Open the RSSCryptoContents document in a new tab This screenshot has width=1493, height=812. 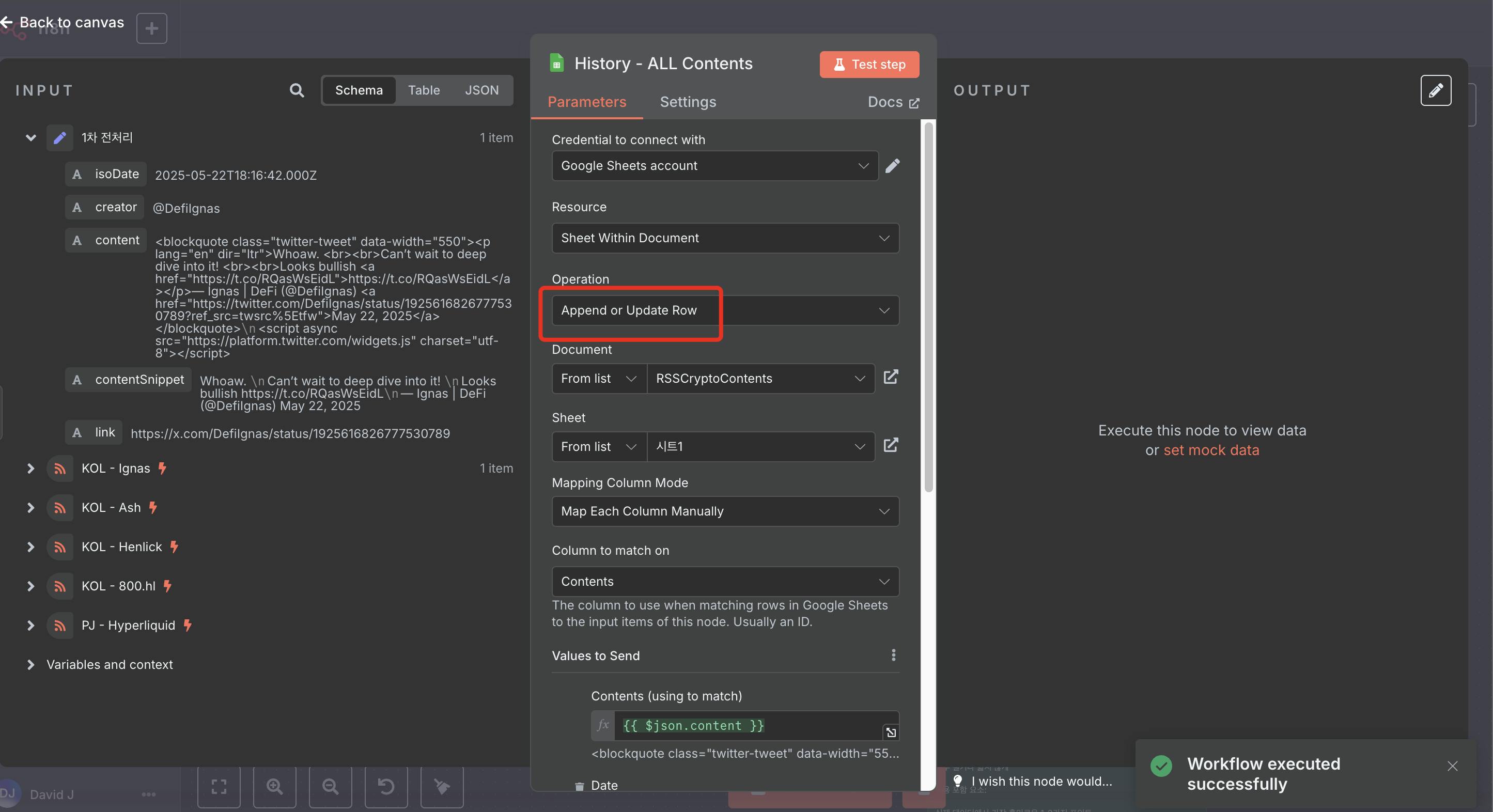890,377
